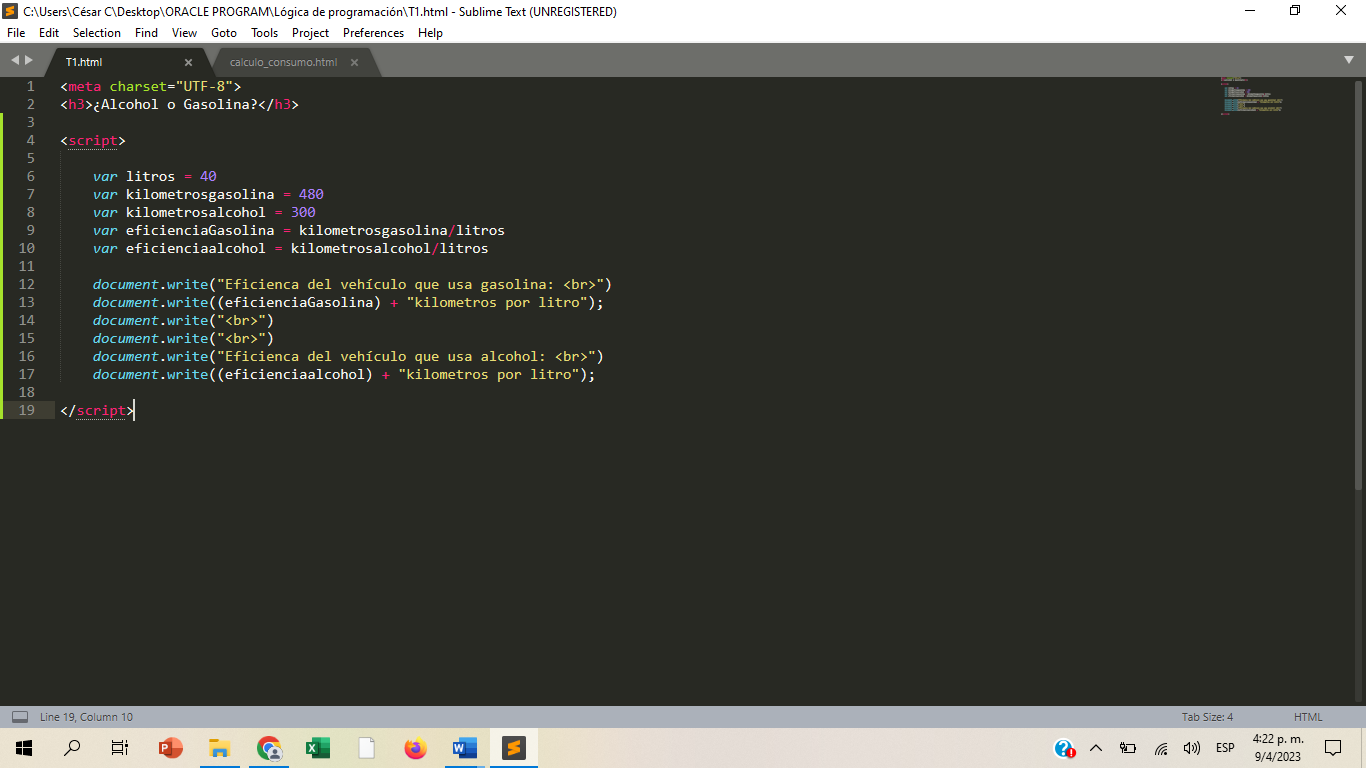
Task: Close the T1.html tab
Action: (188, 62)
